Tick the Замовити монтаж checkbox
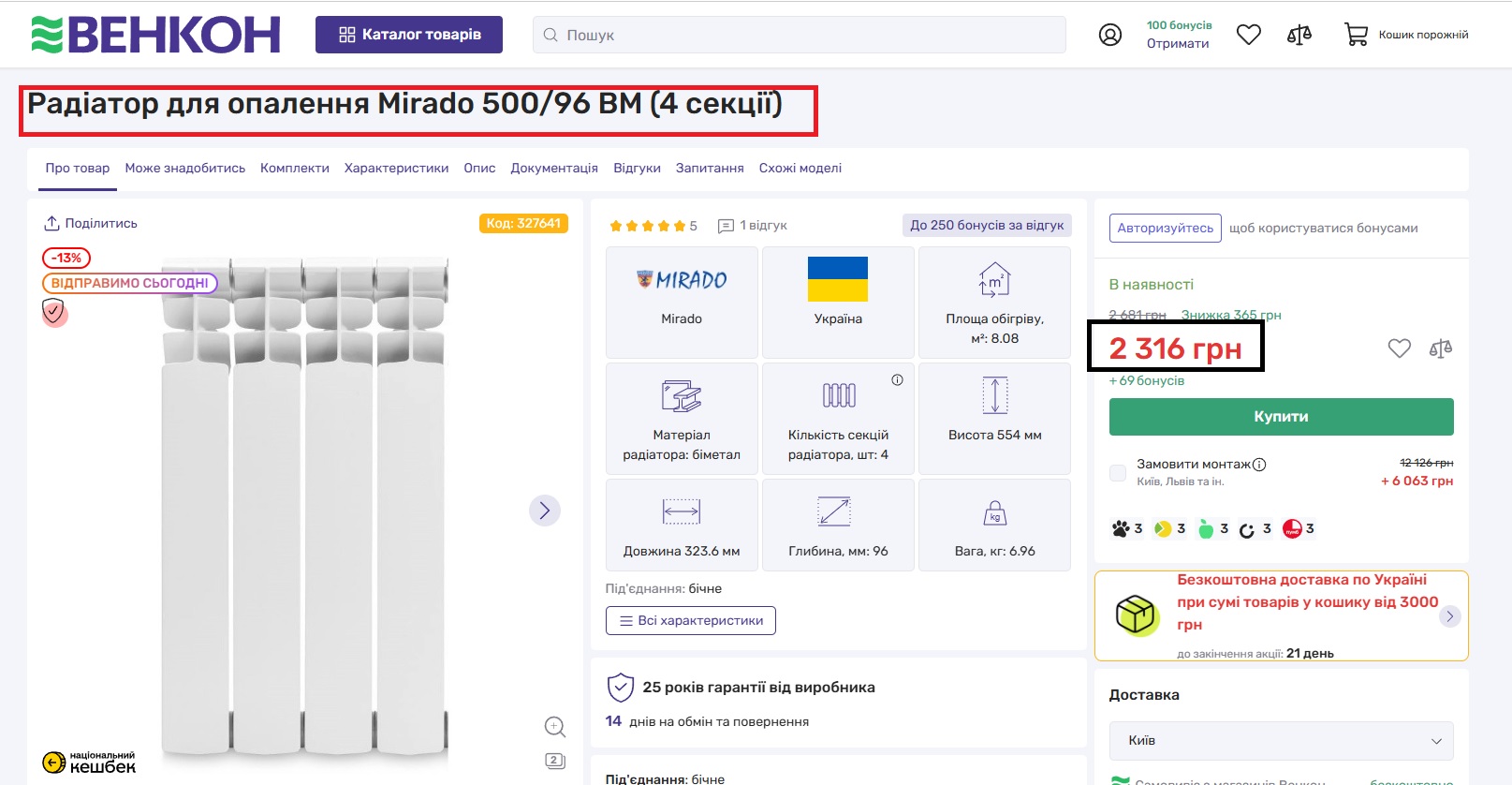Screen dimensions: 1512x785 pyautogui.click(x=1118, y=473)
